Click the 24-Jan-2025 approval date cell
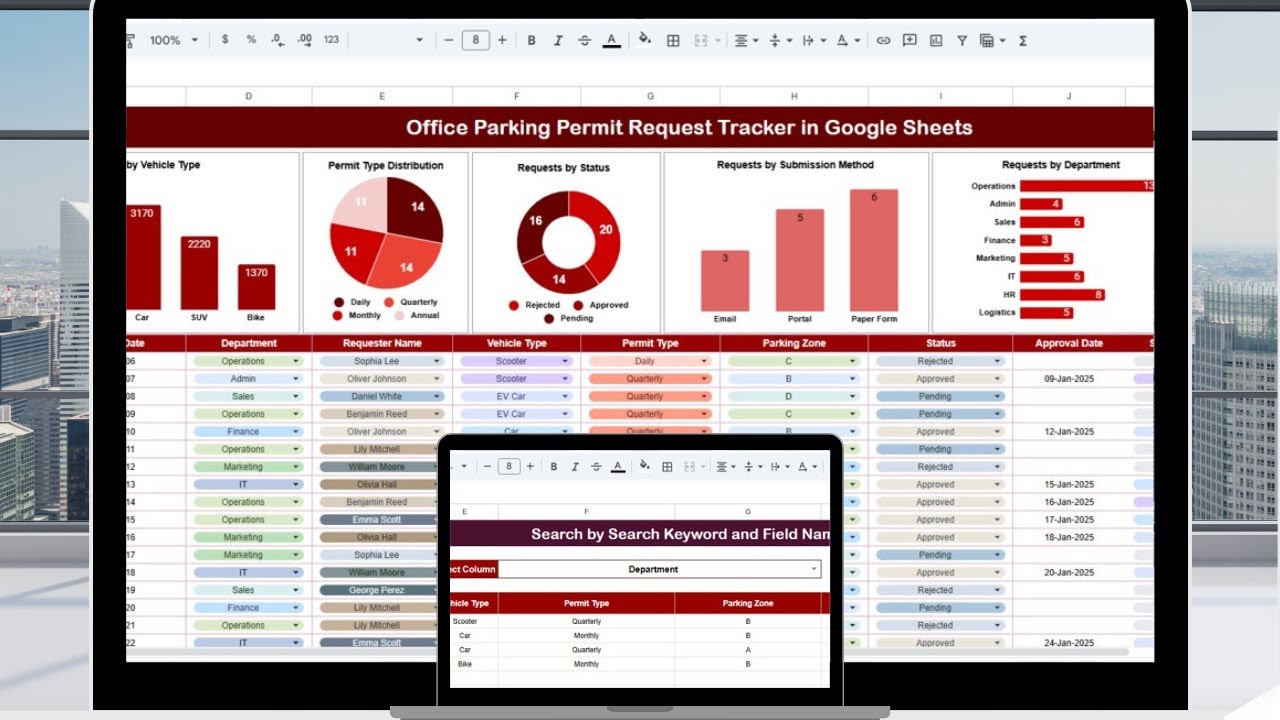This screenshot has height=720, width=1280. tap(1069, 643)
